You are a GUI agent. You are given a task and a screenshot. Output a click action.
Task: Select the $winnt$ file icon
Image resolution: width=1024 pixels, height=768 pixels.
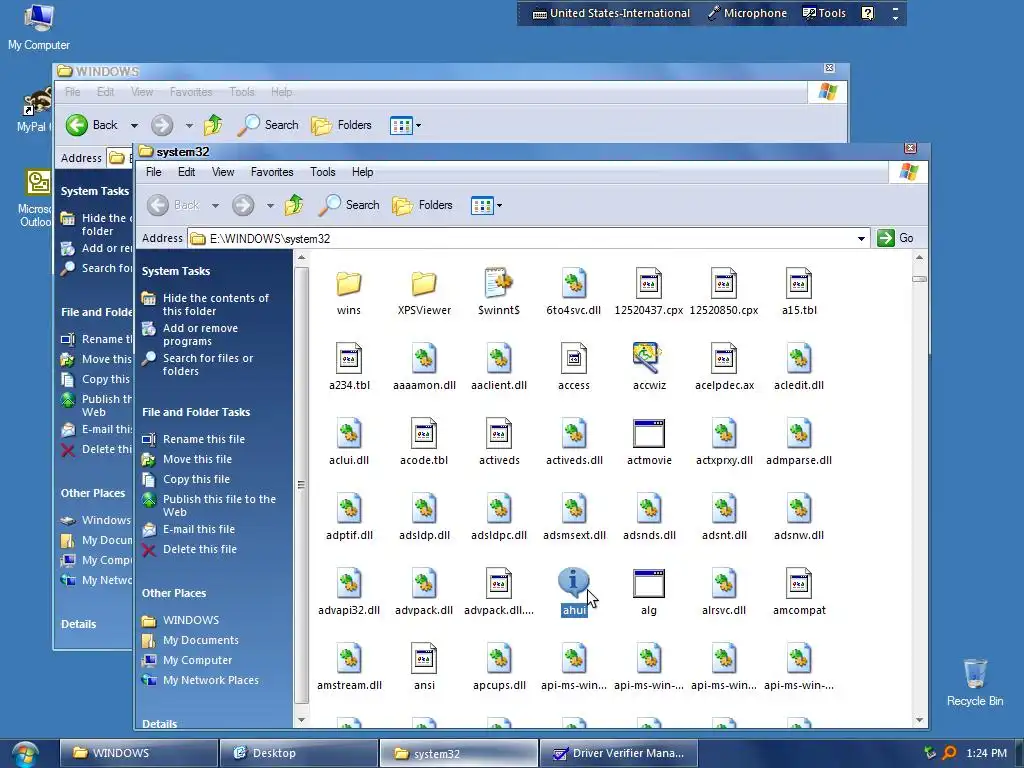click(499, 283)
